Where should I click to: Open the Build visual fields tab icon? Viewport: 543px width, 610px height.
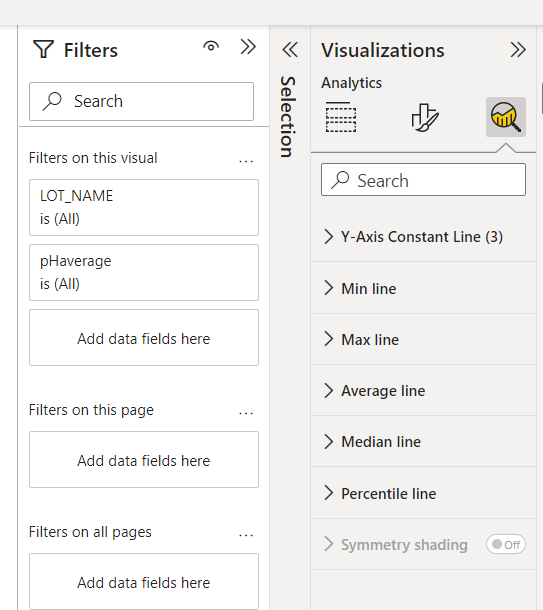pos(341,117)
